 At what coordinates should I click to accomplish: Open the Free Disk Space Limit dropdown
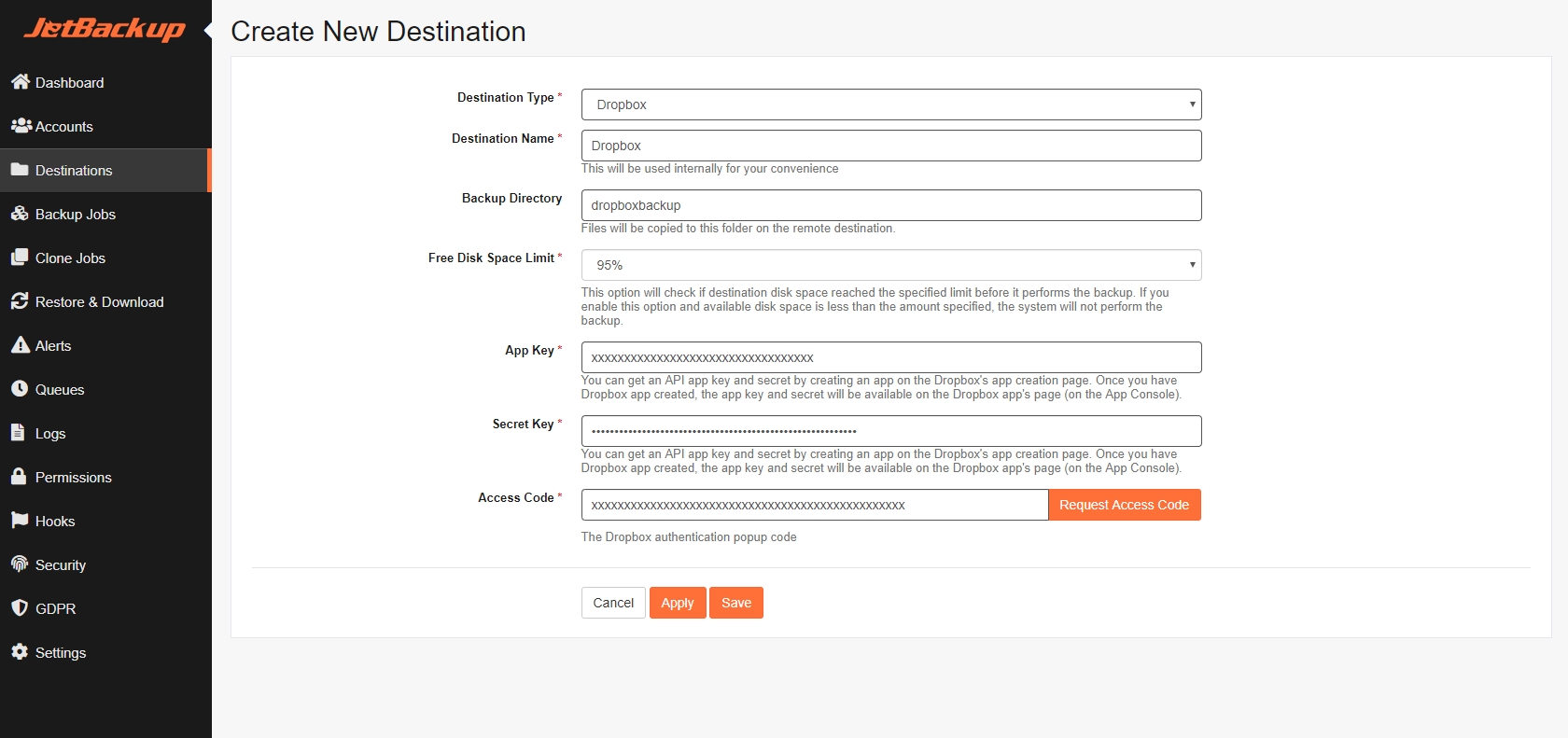(x=891, y=265)
